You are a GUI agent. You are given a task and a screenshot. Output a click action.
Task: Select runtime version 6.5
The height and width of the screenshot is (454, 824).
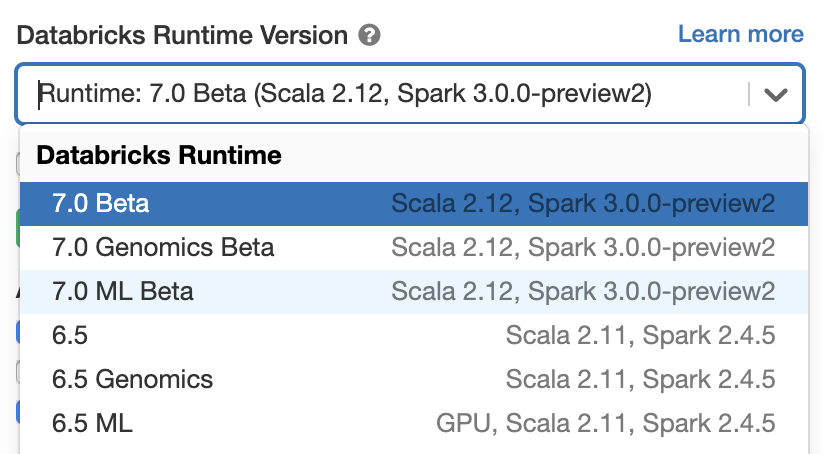point(70,335)
